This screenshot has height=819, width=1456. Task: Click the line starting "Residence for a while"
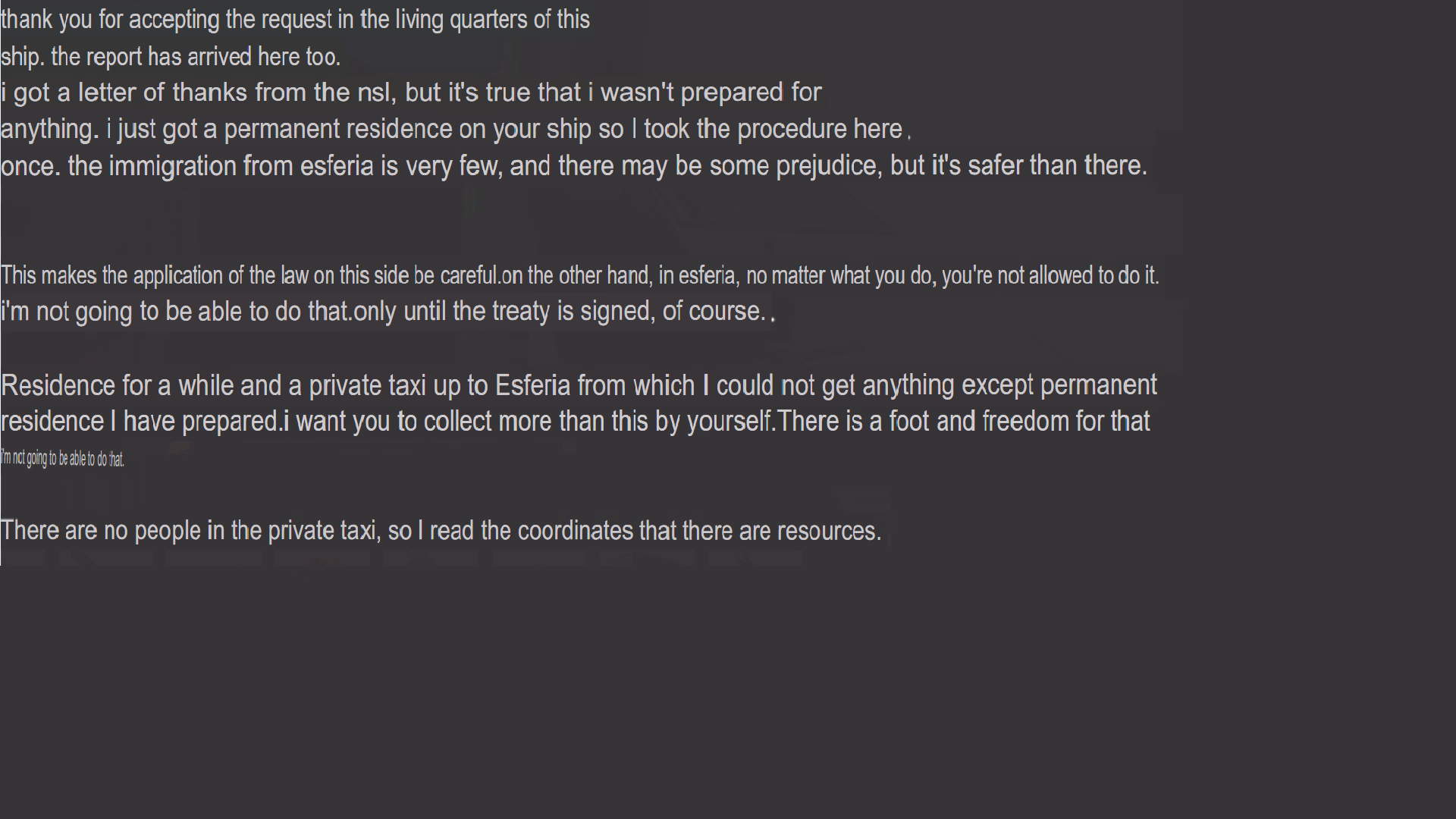pos(579,385)
